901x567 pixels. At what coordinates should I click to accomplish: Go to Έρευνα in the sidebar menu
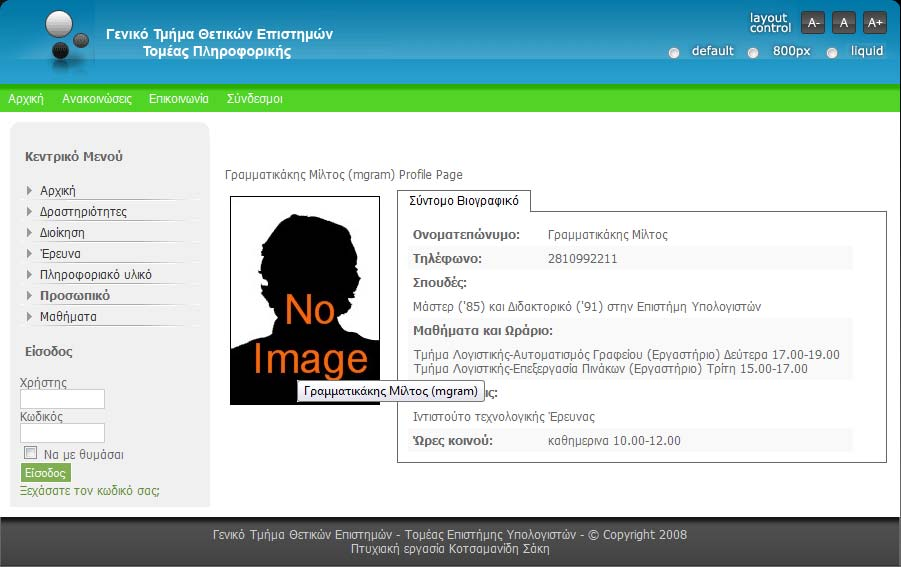(x=60, y=253)
